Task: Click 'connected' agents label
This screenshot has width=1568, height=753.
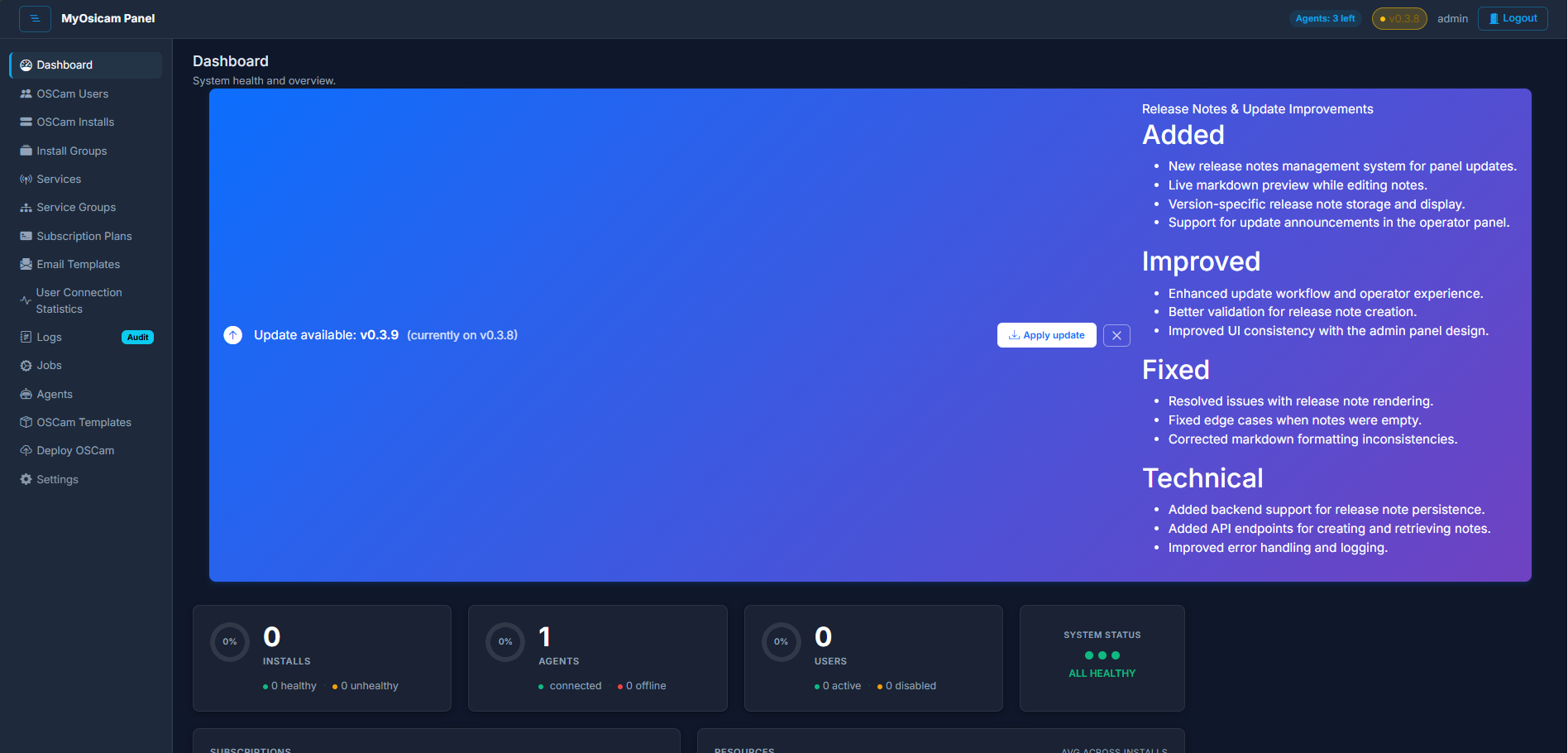Action: tap(570, 686)
